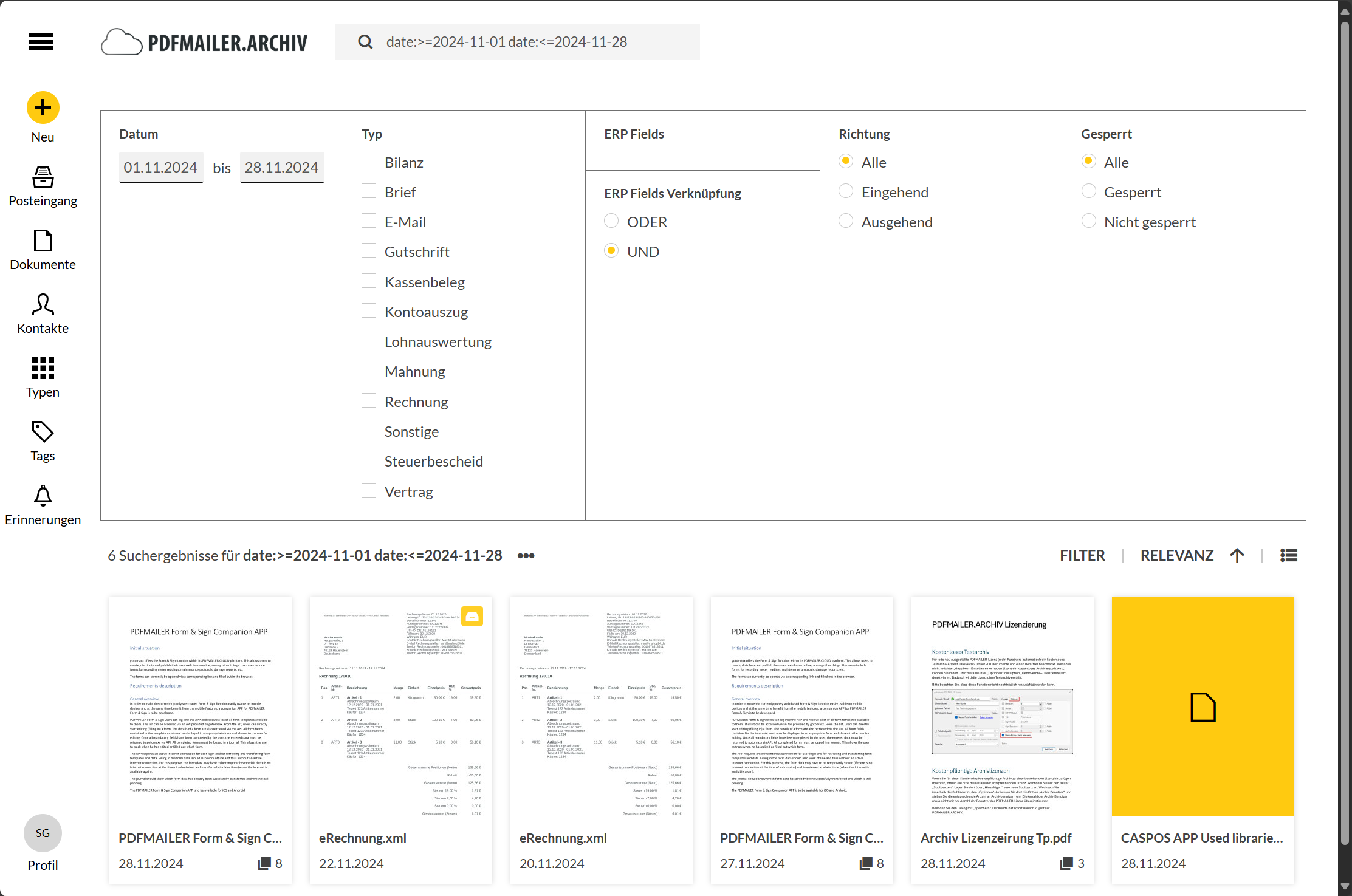
Task: Open more options dots beside search results
Action: coord(526,556)
